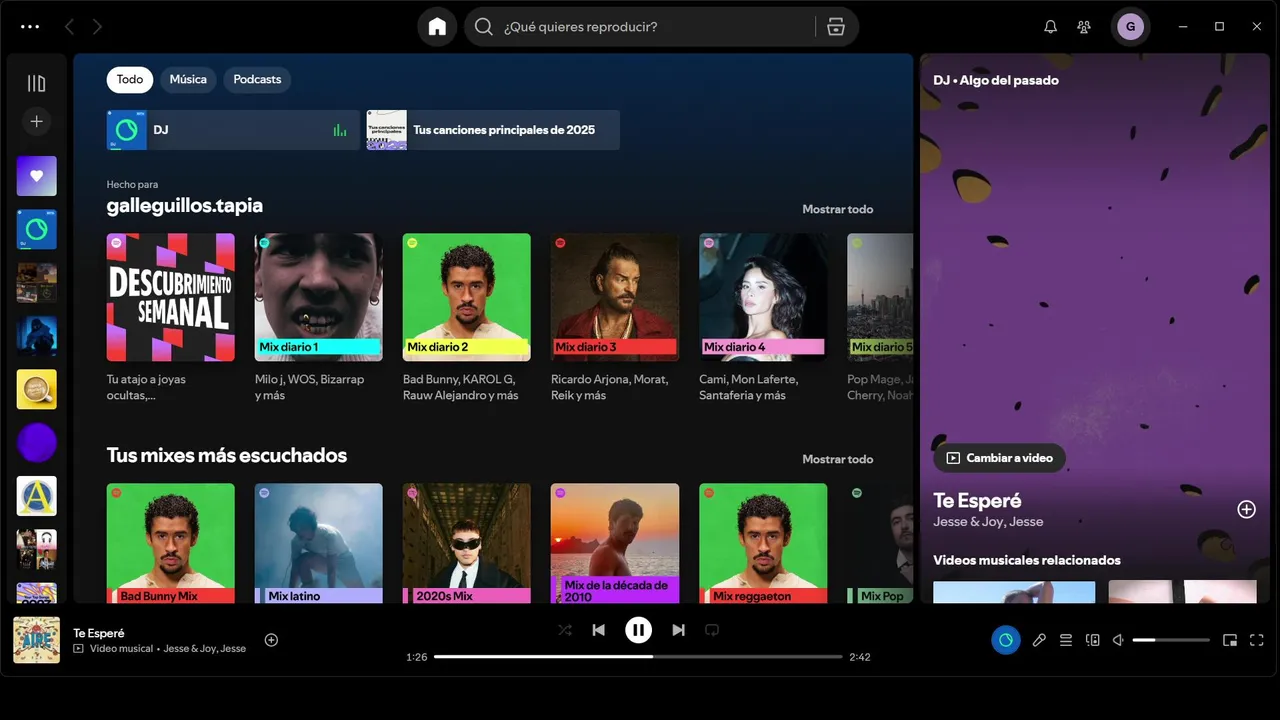This screenshot has width=1280, height=720.
Task: Go back with the left arrow
Action: (x=69, y=27)
